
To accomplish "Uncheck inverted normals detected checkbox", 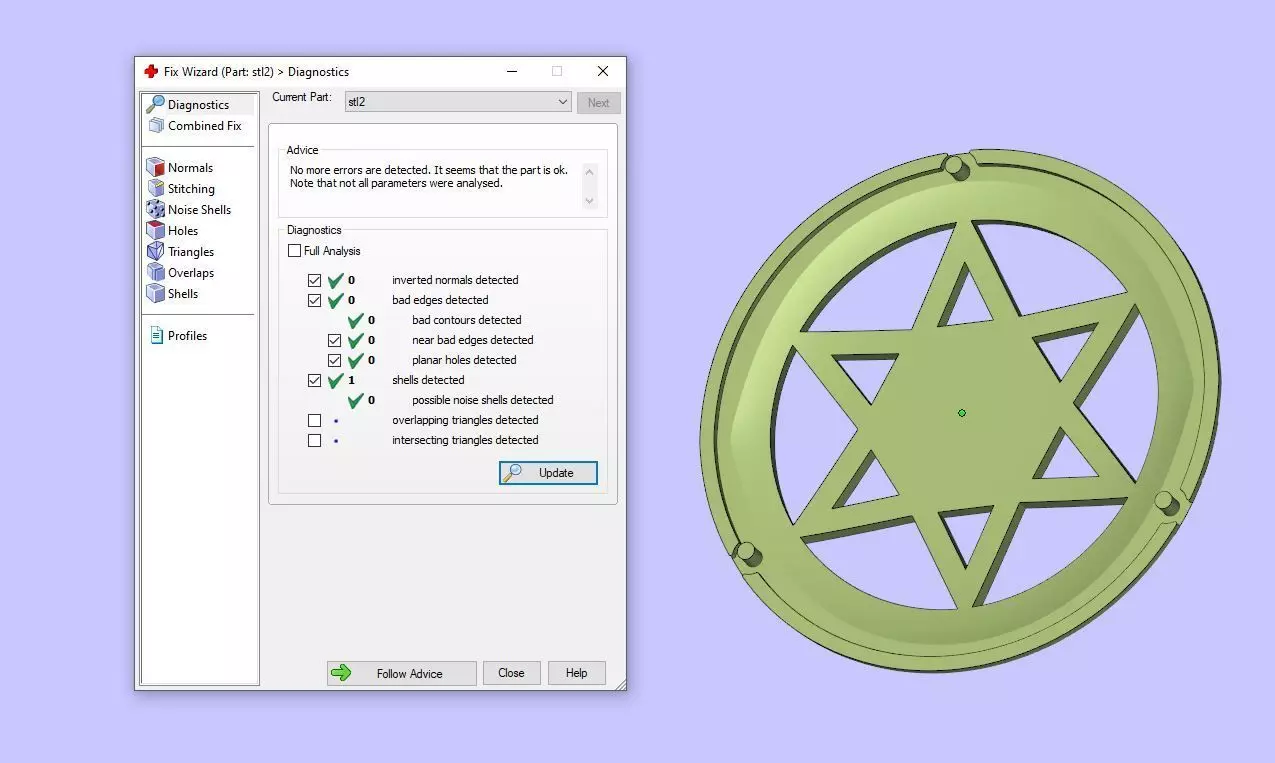I will (315, 281).
